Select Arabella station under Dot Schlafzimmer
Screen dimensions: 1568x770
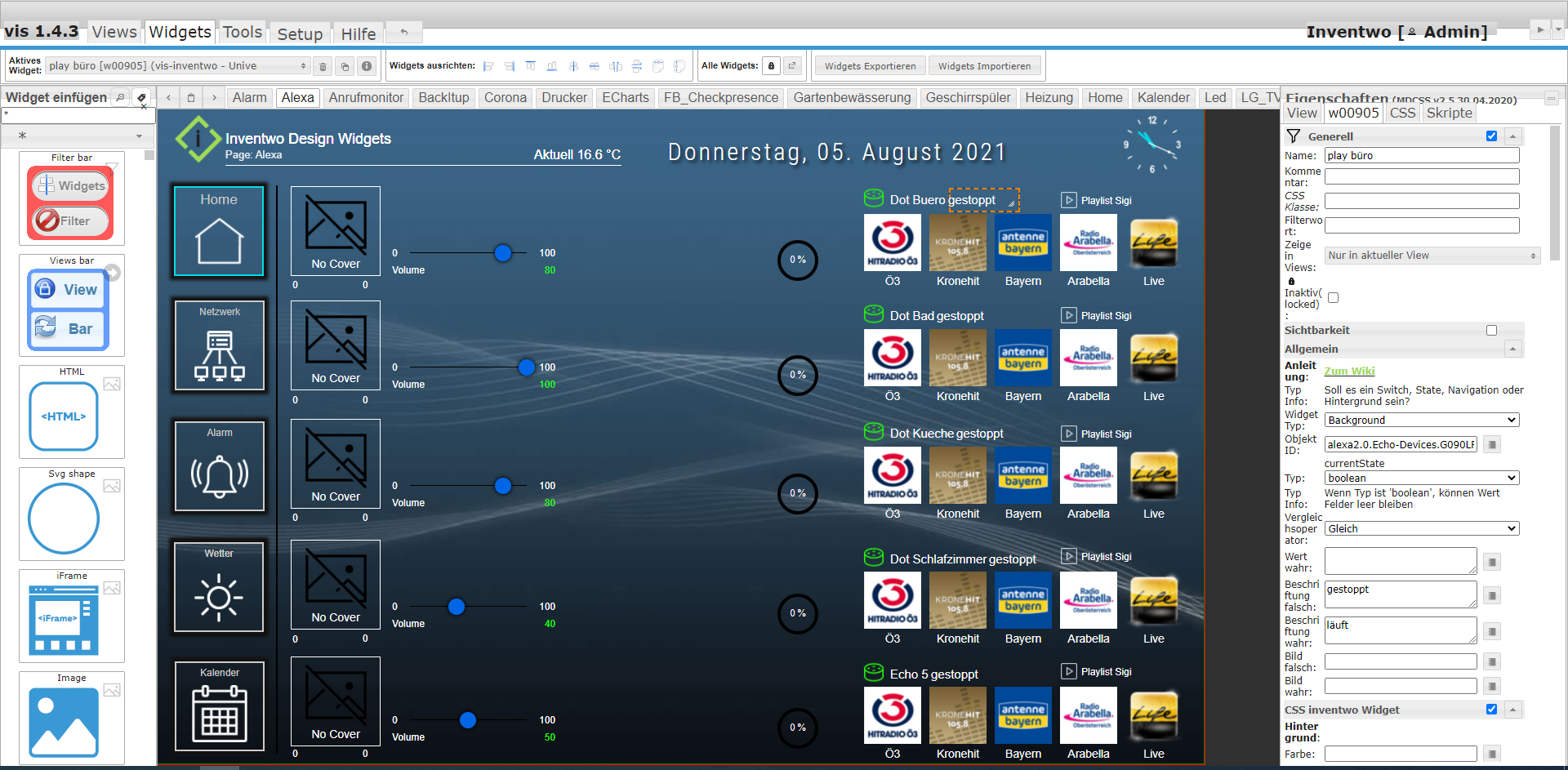(x=1089, y=600)
